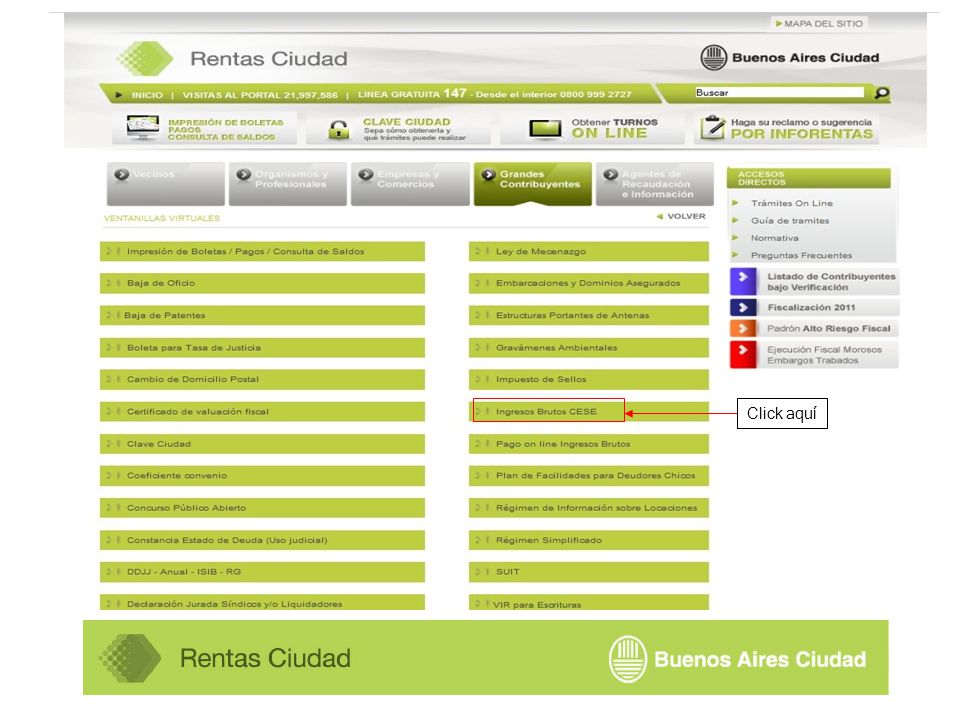
Task: Click Ley de Mecenazgo option
Action: (589, 252)
